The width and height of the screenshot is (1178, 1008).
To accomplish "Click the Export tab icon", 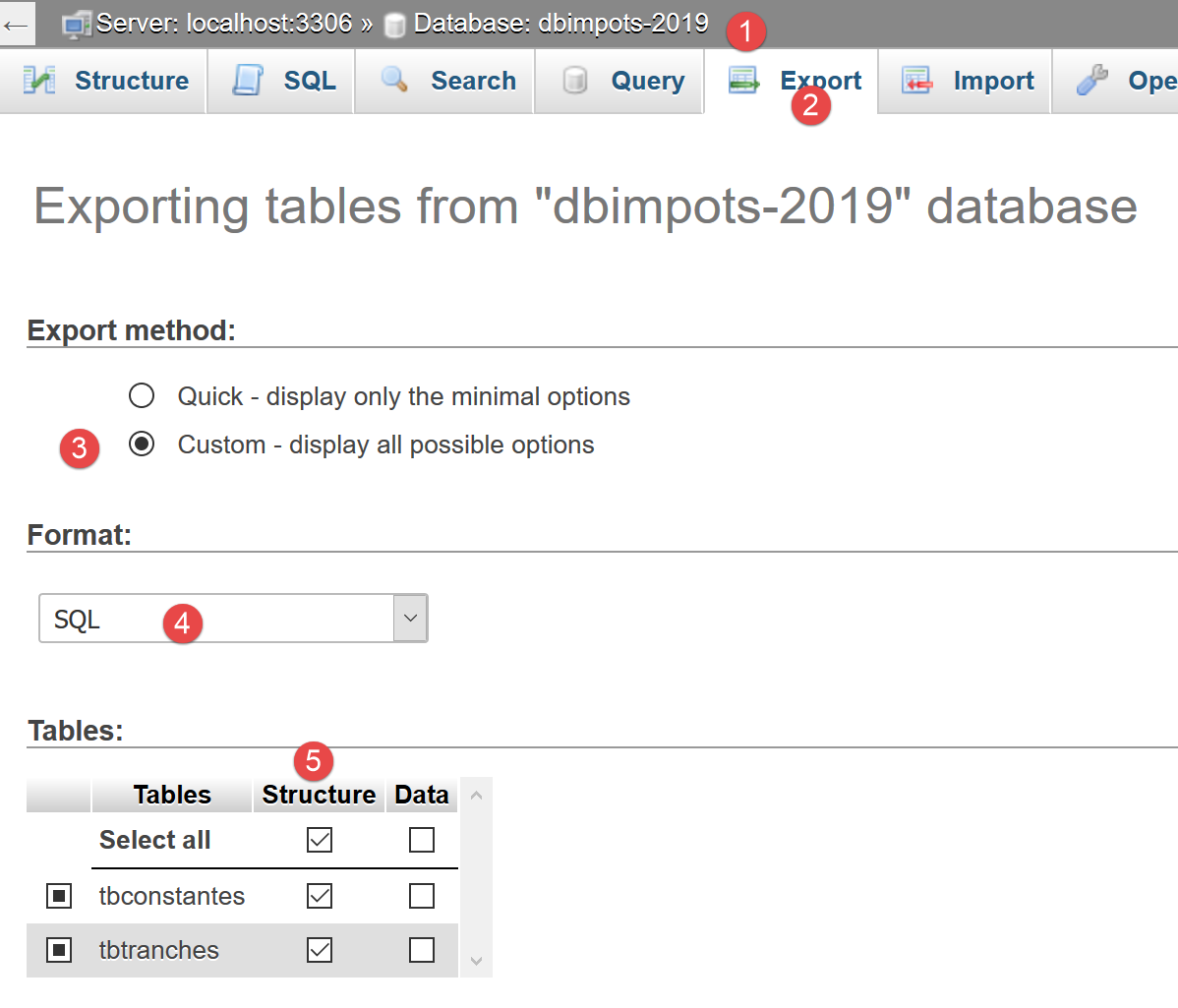I will click(x=743, y=81).
